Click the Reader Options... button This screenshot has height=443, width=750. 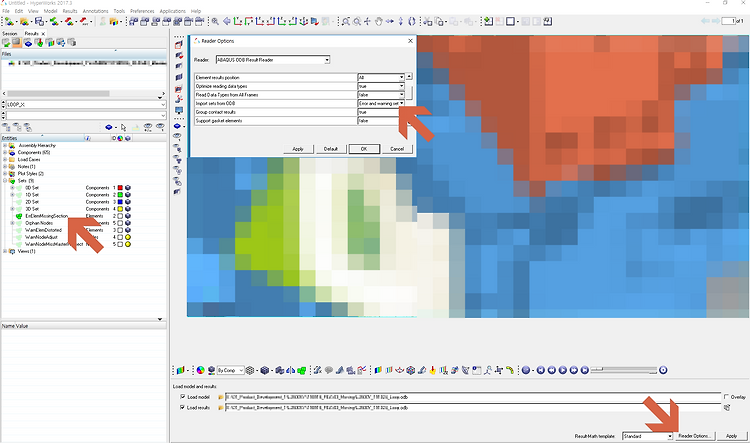pyautogui.click(x=695, y=436)
